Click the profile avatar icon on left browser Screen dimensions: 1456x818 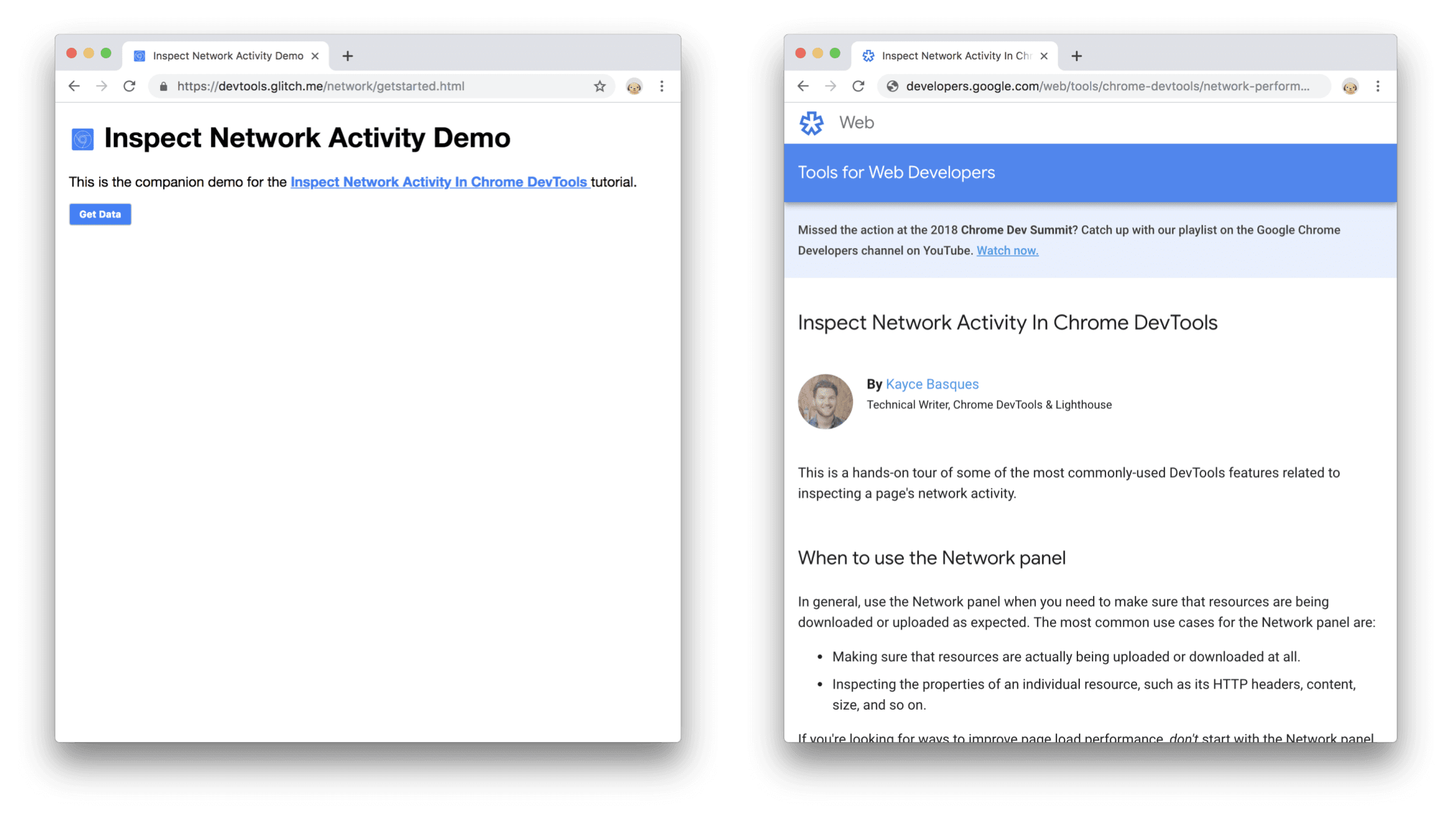coord(635,86)
